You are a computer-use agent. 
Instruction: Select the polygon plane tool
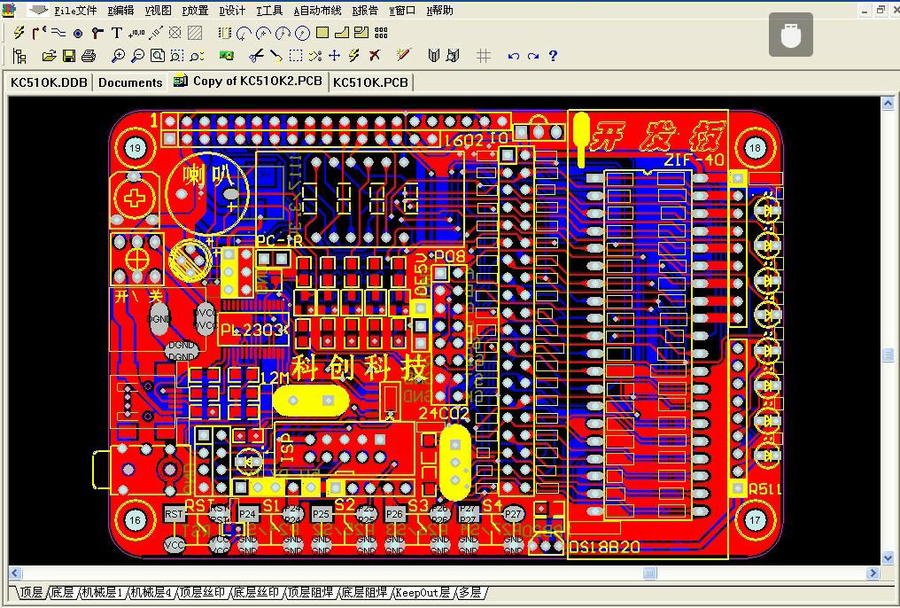[x=342, y=33]
